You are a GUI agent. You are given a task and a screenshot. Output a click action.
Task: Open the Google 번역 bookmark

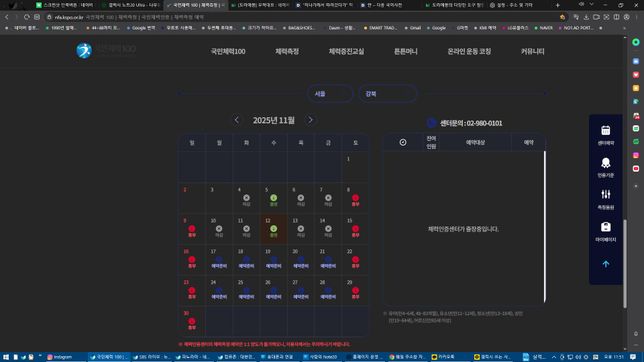(141, 28)
